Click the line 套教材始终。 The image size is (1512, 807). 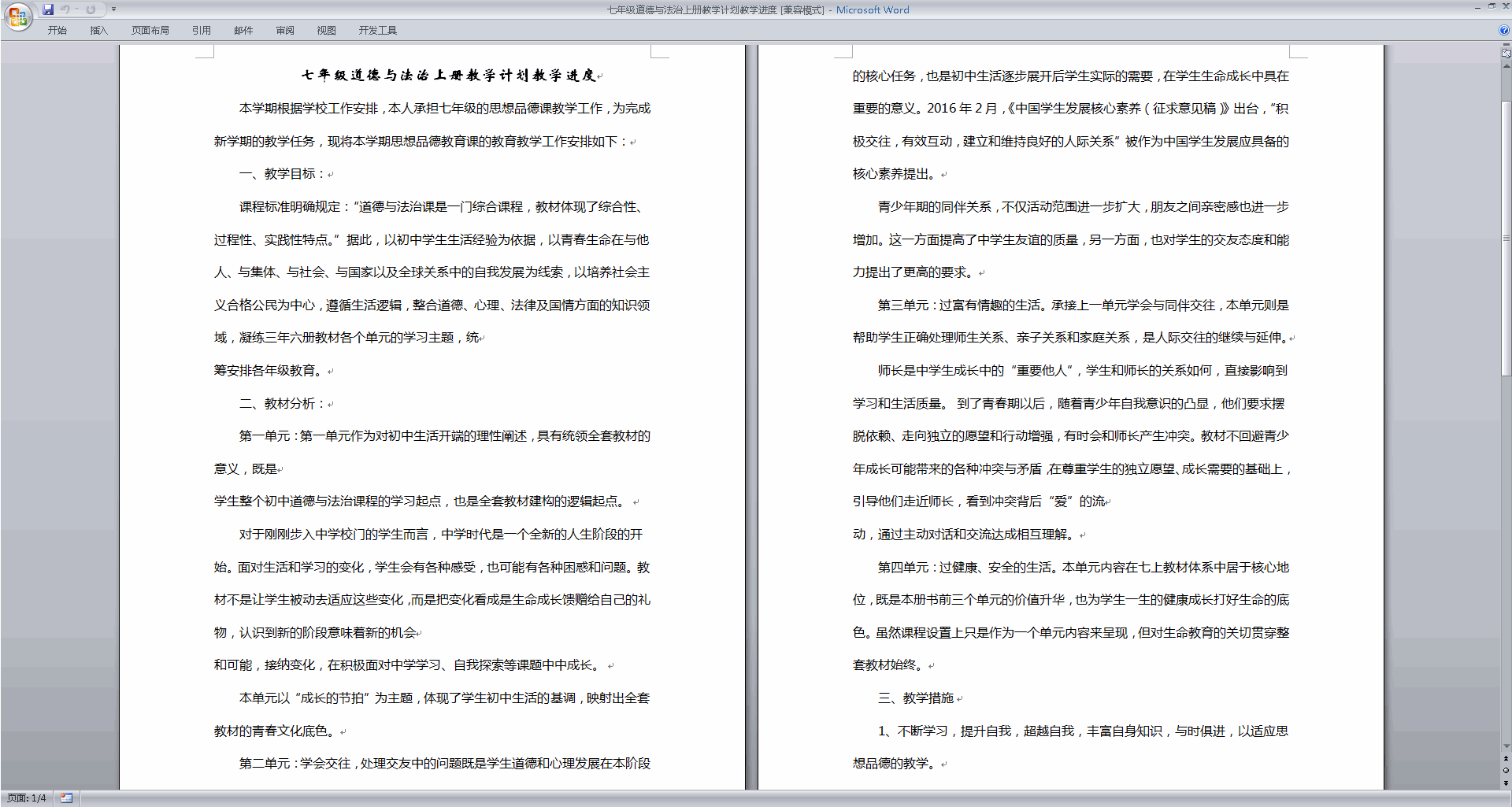coord(890,665)
